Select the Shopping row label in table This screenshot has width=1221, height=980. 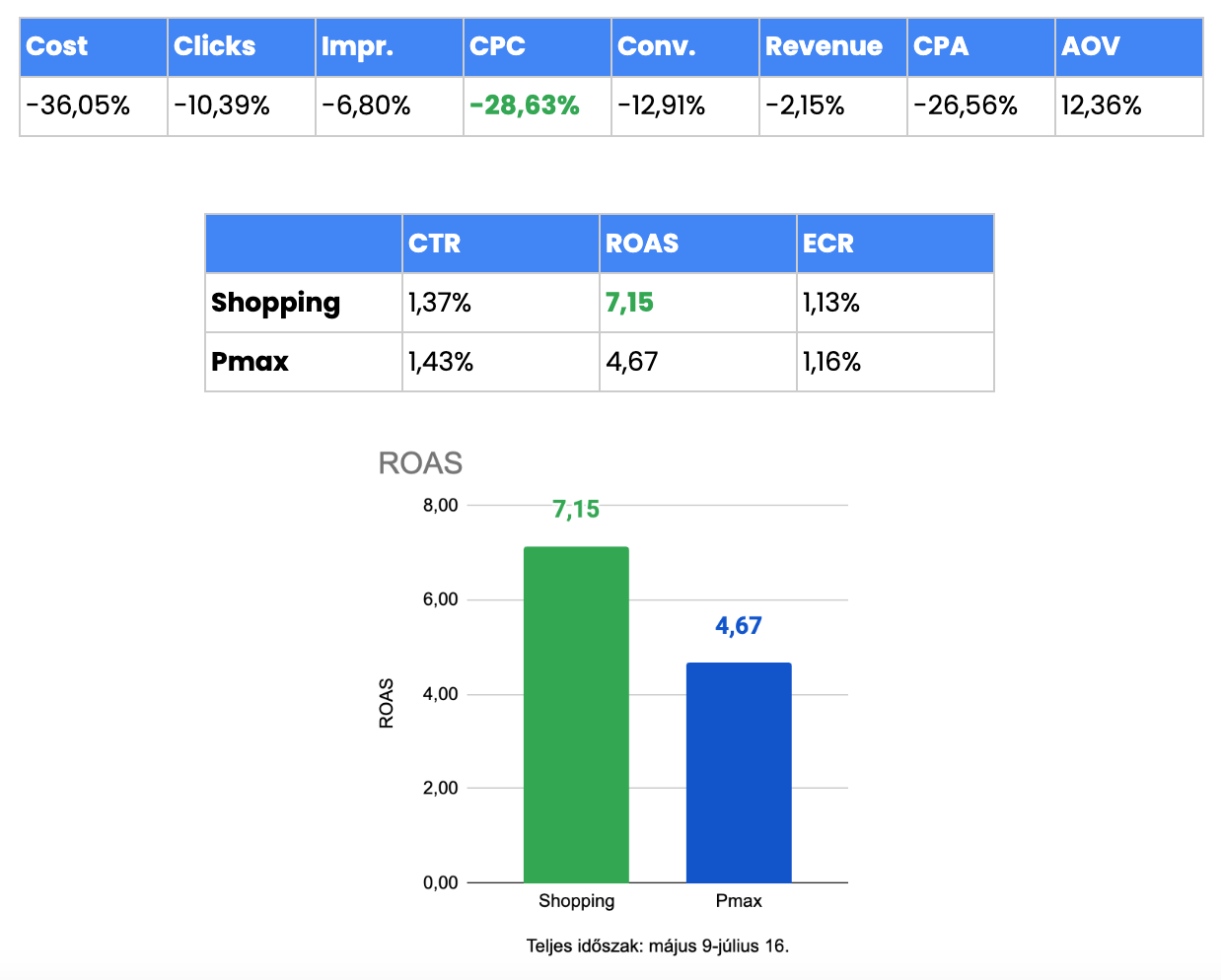tap(276, 303)
